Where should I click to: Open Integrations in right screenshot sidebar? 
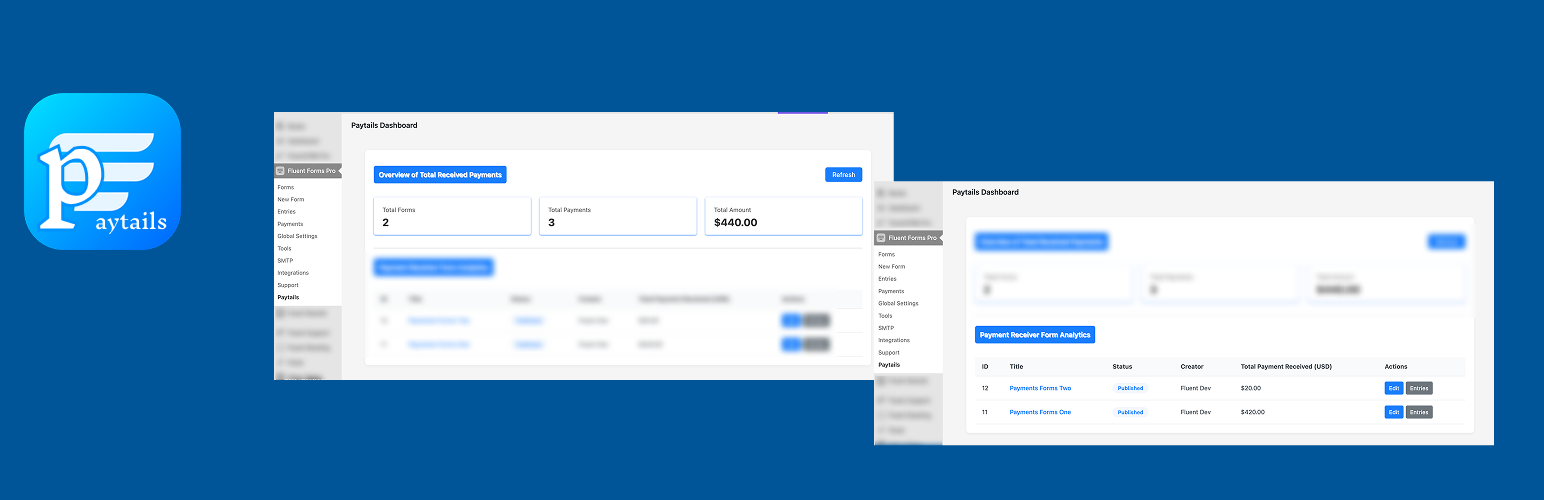(x=894, y=340)
